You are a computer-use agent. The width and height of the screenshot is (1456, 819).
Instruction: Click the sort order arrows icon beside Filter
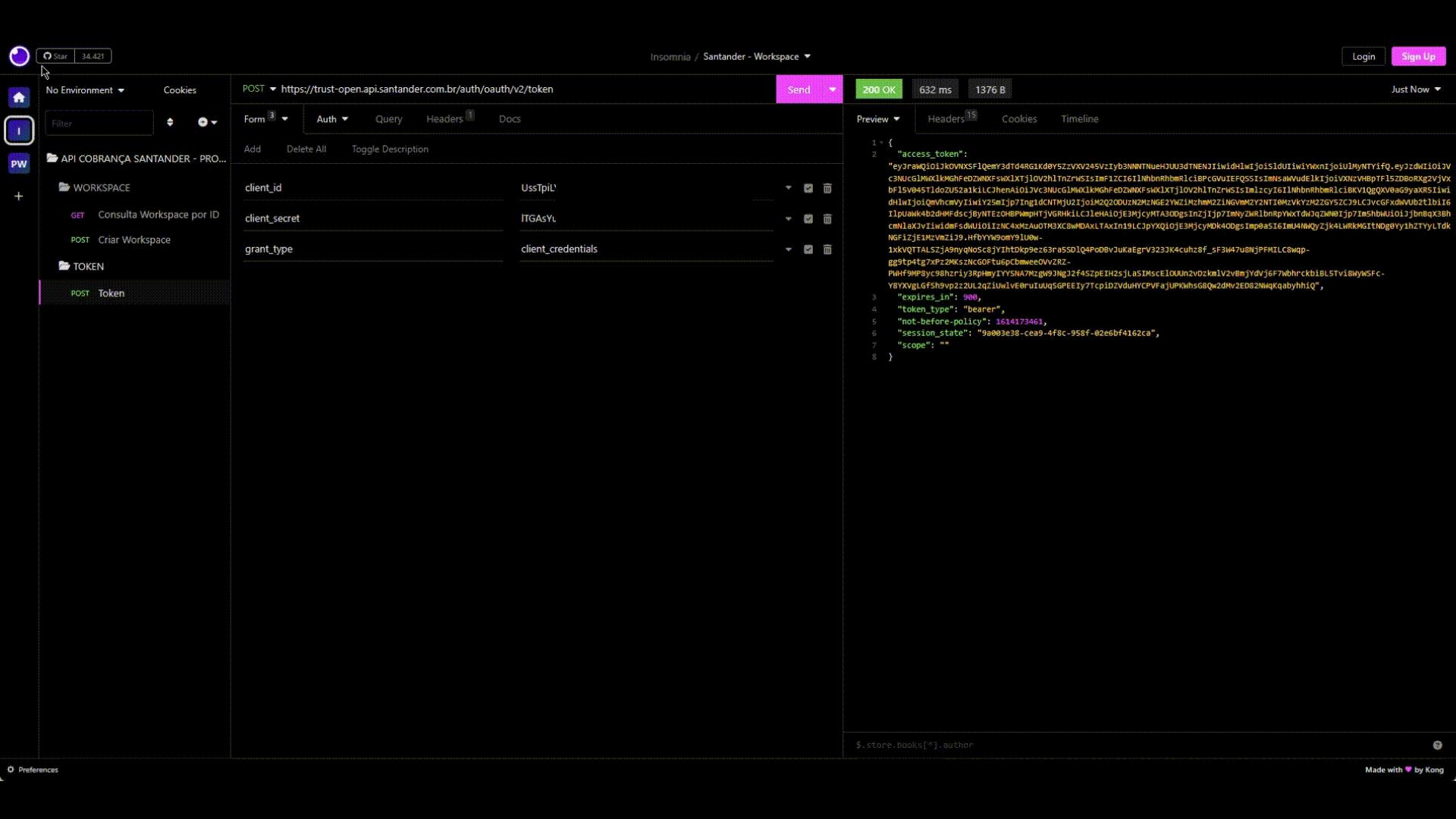170,122
